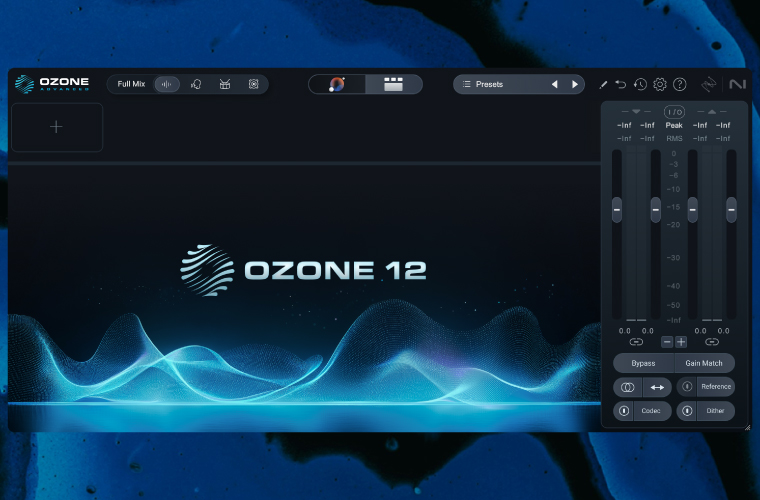This screenshot has height=500, width=760.
Task: Enable Gain Match
Action: (x=704, y=363)
